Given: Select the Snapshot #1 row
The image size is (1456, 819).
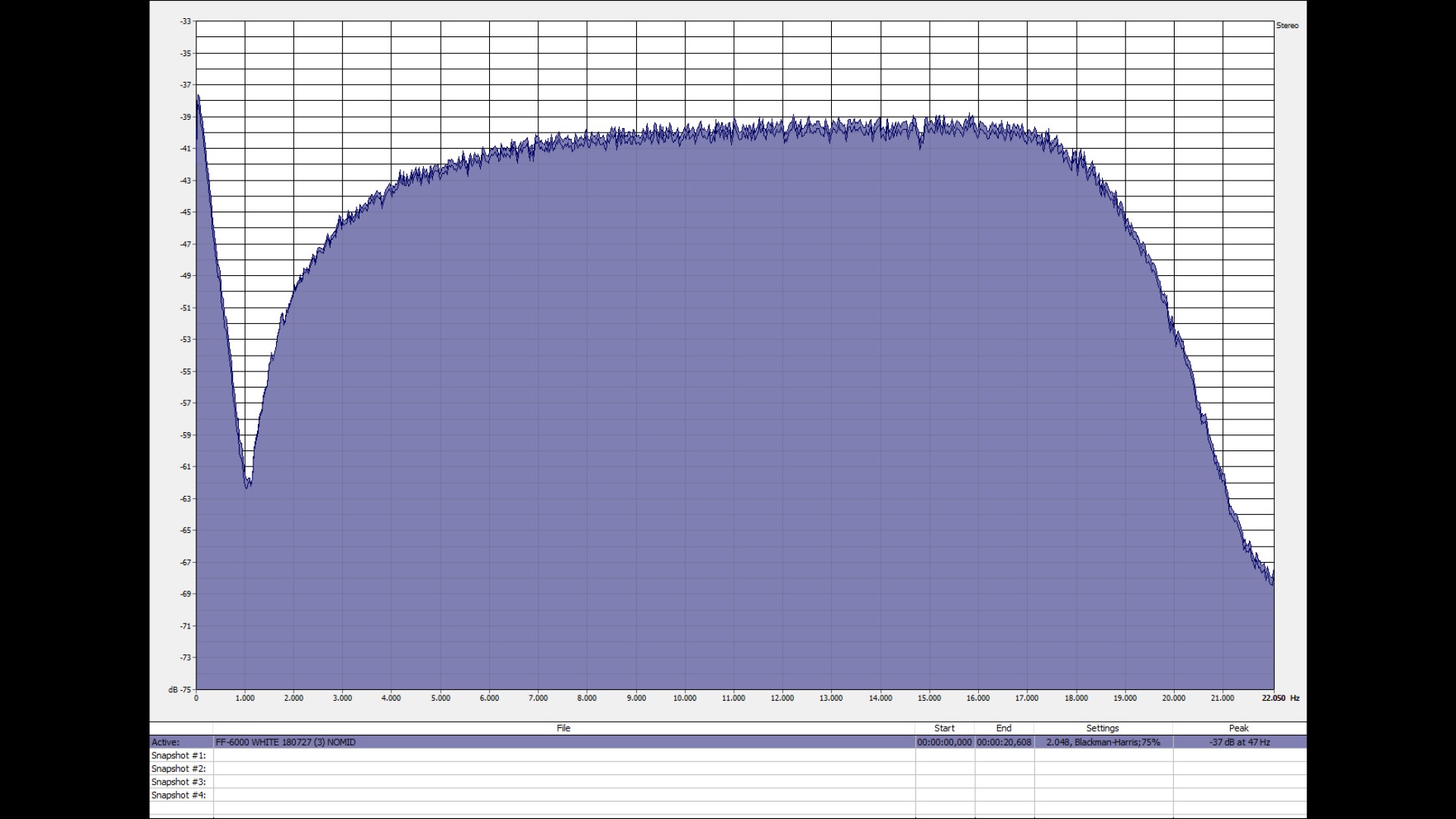Looking at the screenshot, I should point(728,755).
